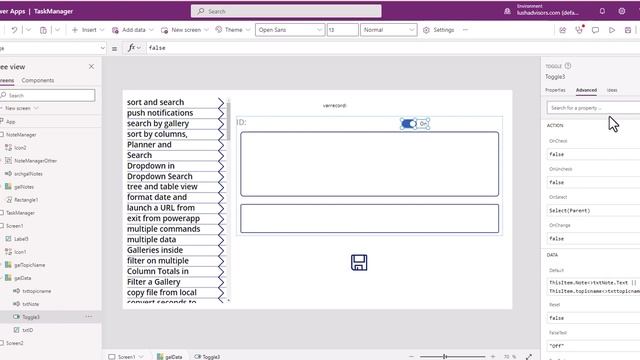Switch to the Ideas tab
This screenshot has height=360, width=640.
(612, 90)
